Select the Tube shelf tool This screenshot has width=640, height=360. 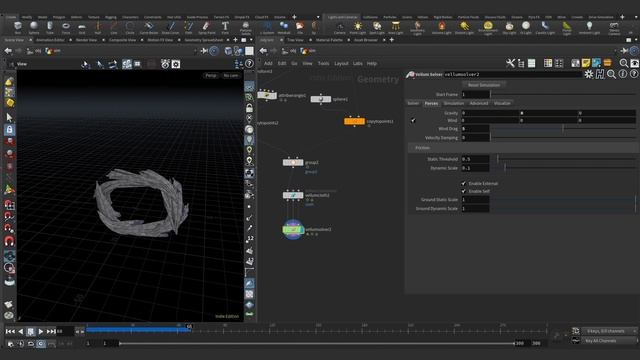click(50, 28)
